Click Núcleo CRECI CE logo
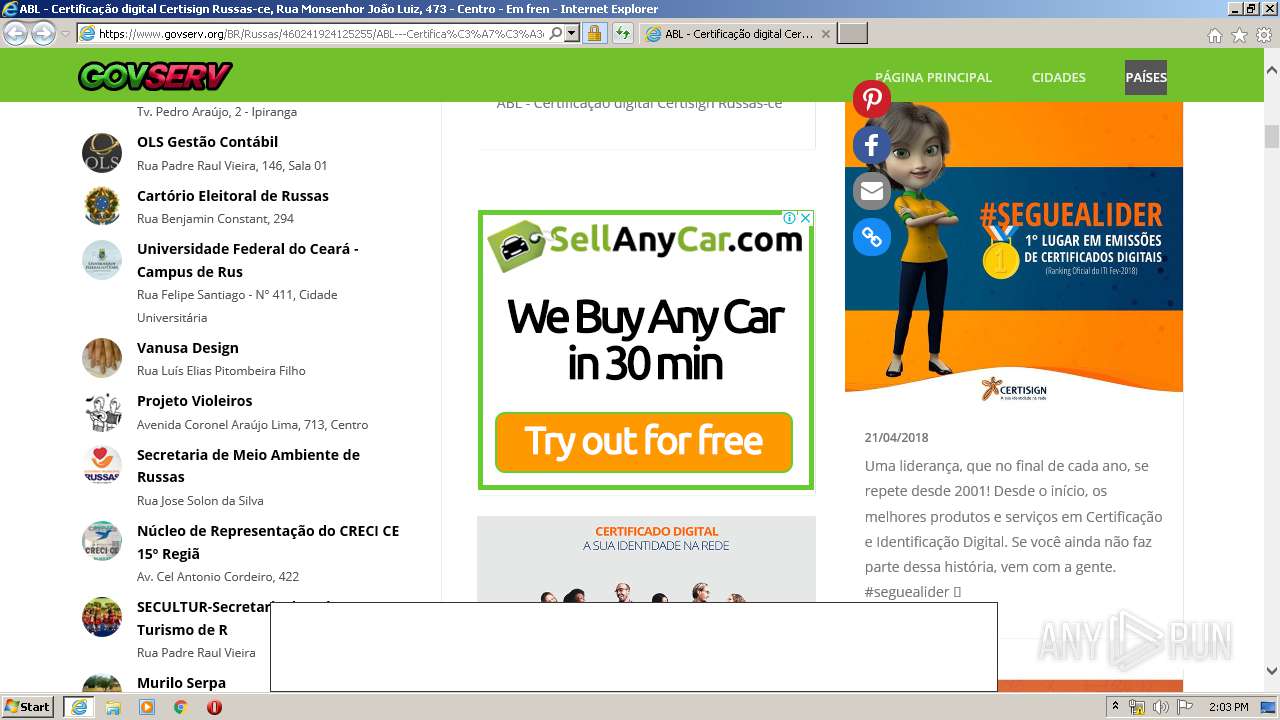1280x720 pixels. pos(102,541)
